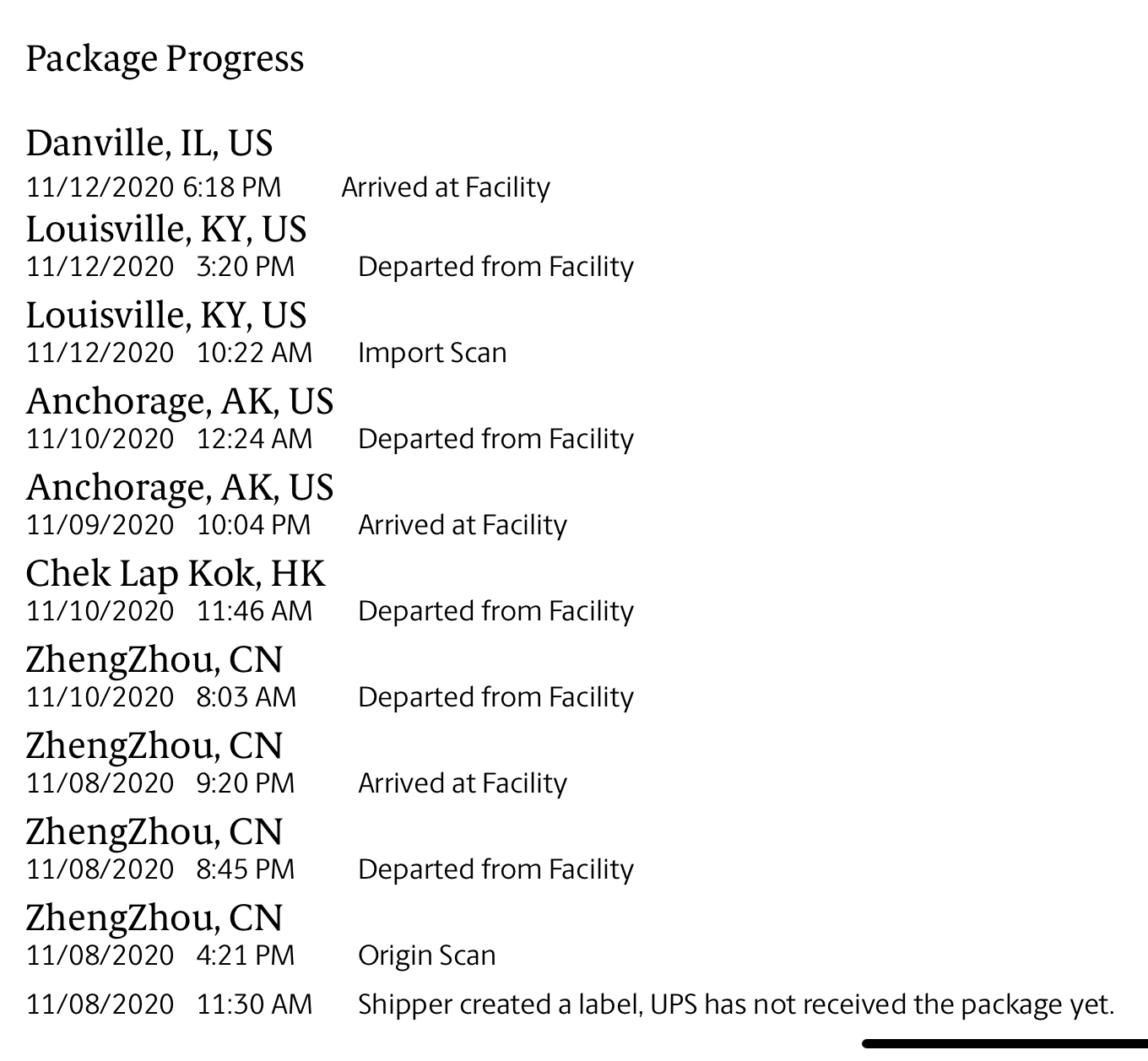This screenshot has width=1148, height=1061.
Task: Select Arrived at Facility status at 10:04 PM
Action: (x=462, y=525)
